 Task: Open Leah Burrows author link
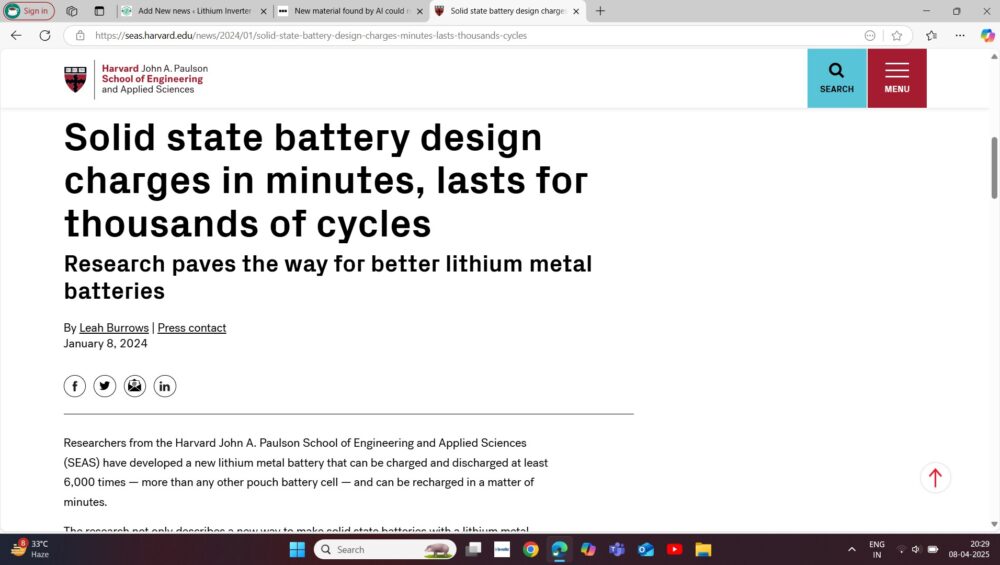click(114, 328)
